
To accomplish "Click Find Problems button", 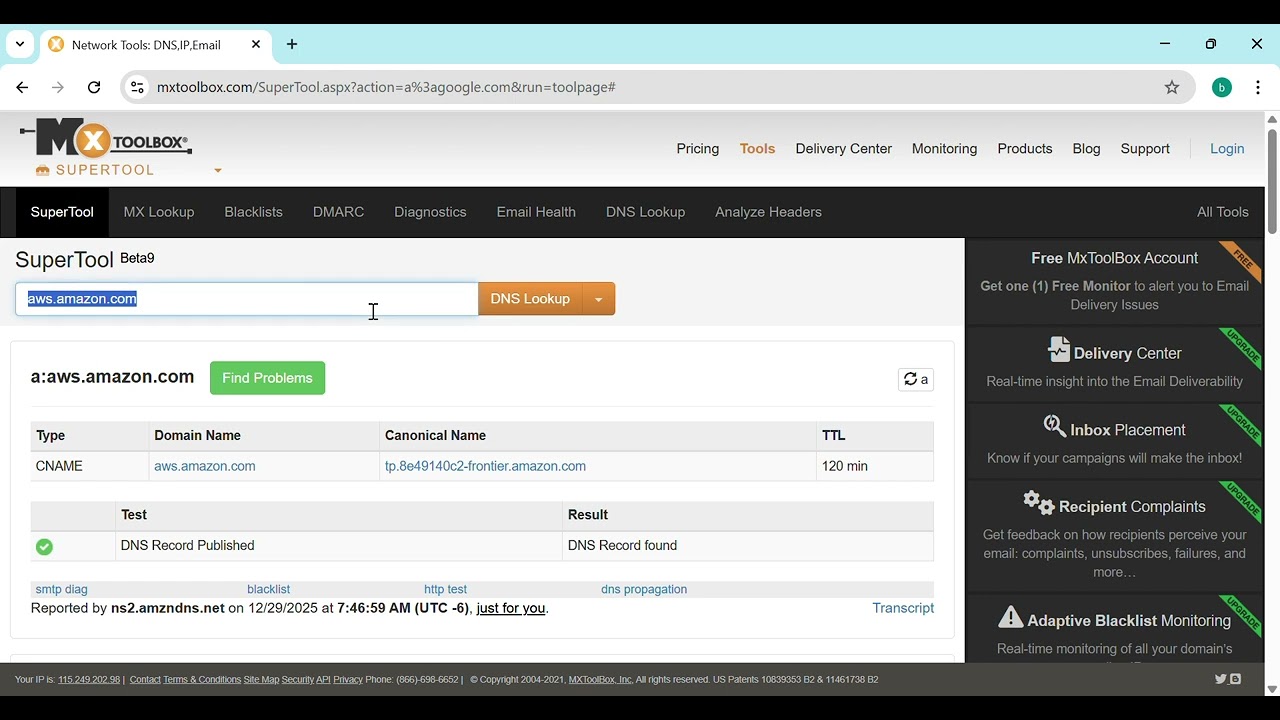I will click(267, 378).
